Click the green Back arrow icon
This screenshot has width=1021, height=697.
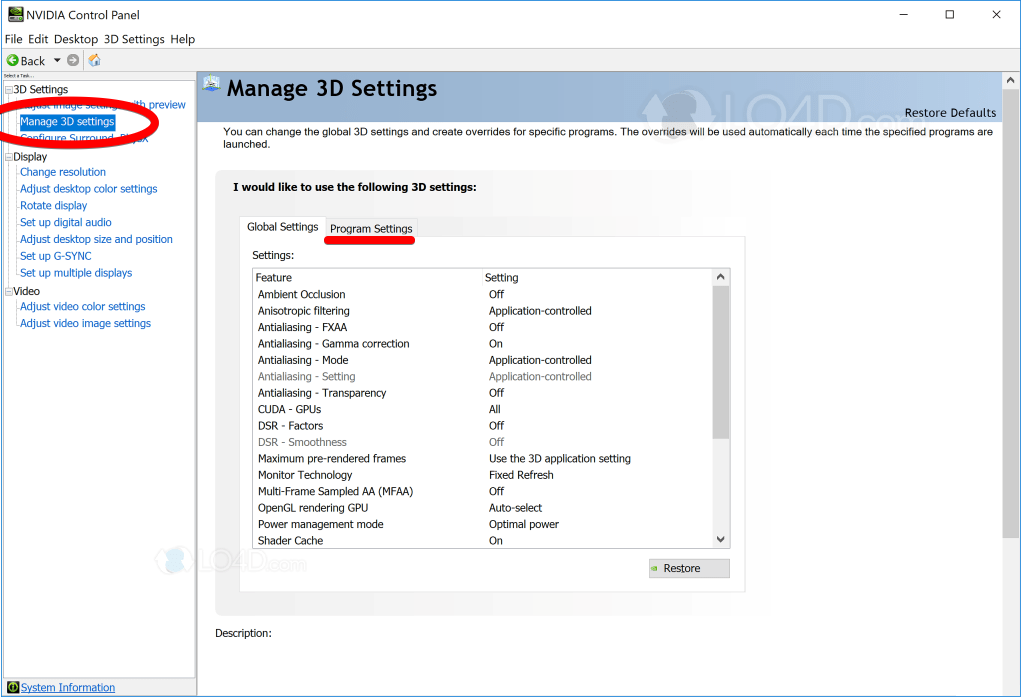click(12, 61)
